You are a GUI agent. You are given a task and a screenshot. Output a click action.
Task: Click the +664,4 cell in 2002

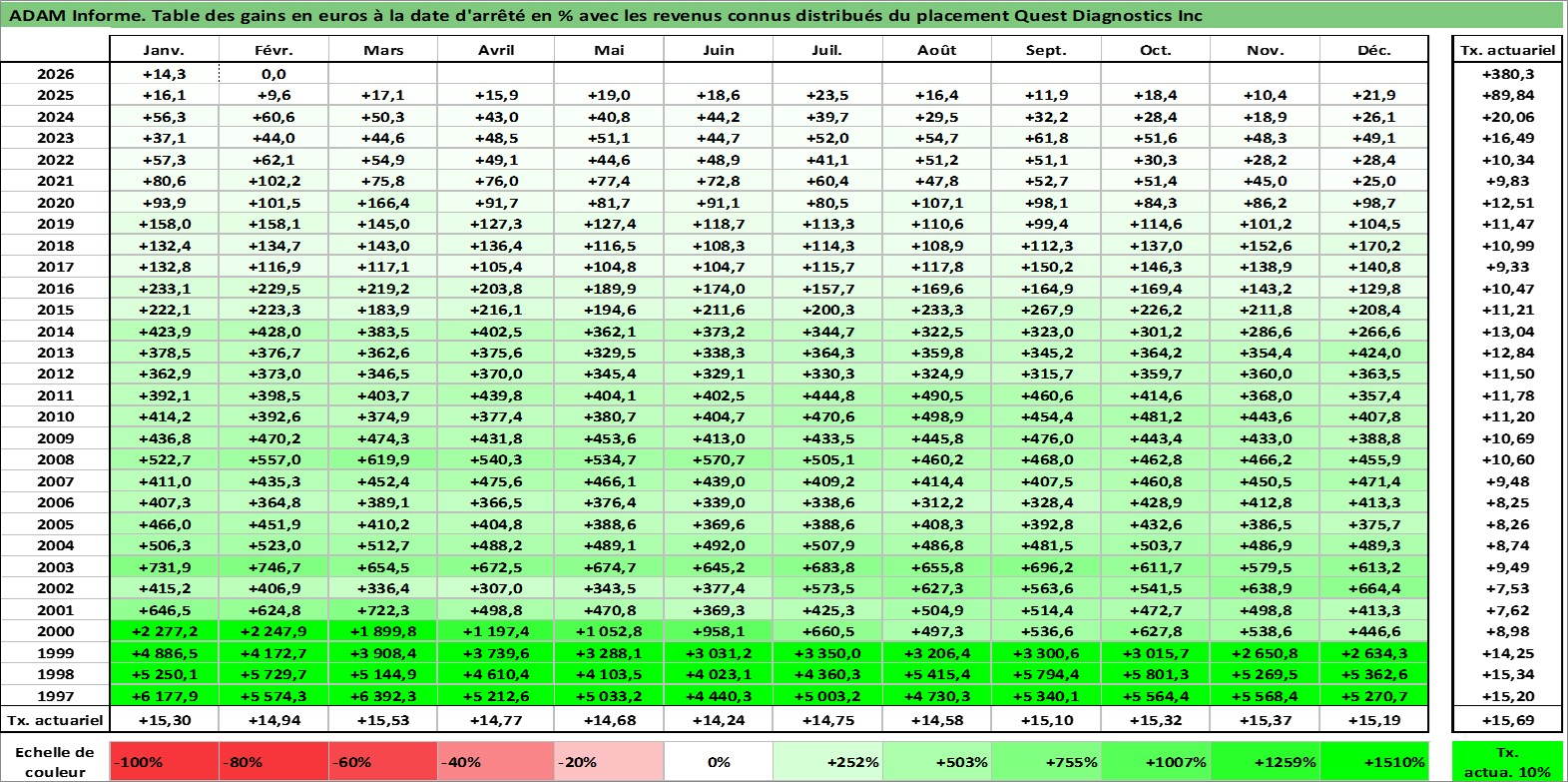pyautogui.click(x=1374, y=588)
